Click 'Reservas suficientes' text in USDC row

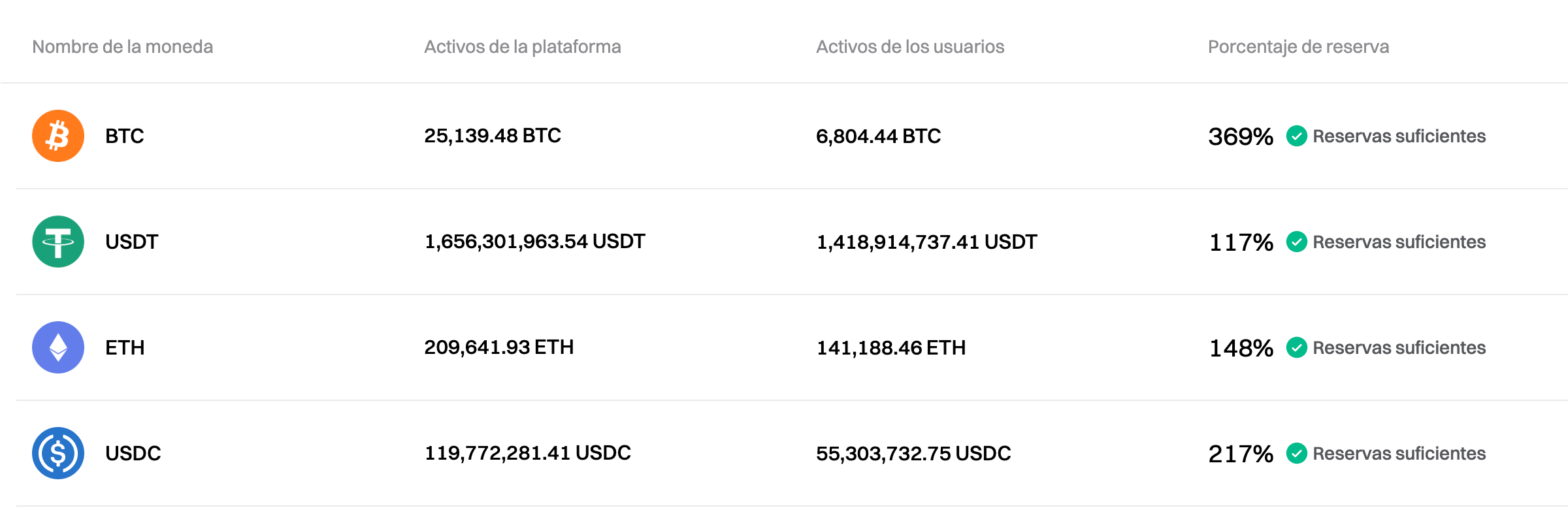tap(1399, 453)
